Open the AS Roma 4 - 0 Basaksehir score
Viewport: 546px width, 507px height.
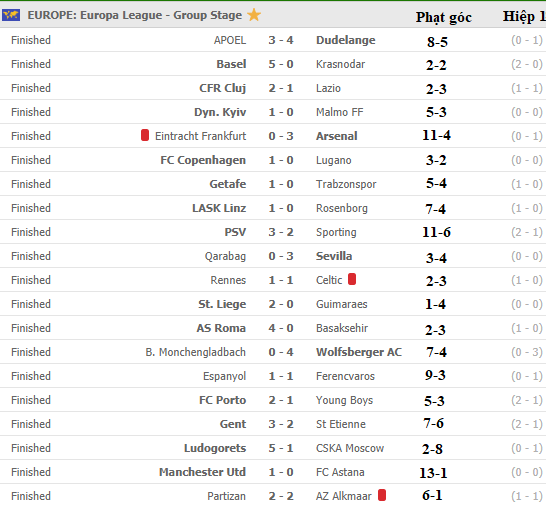(x=281, y=328)
